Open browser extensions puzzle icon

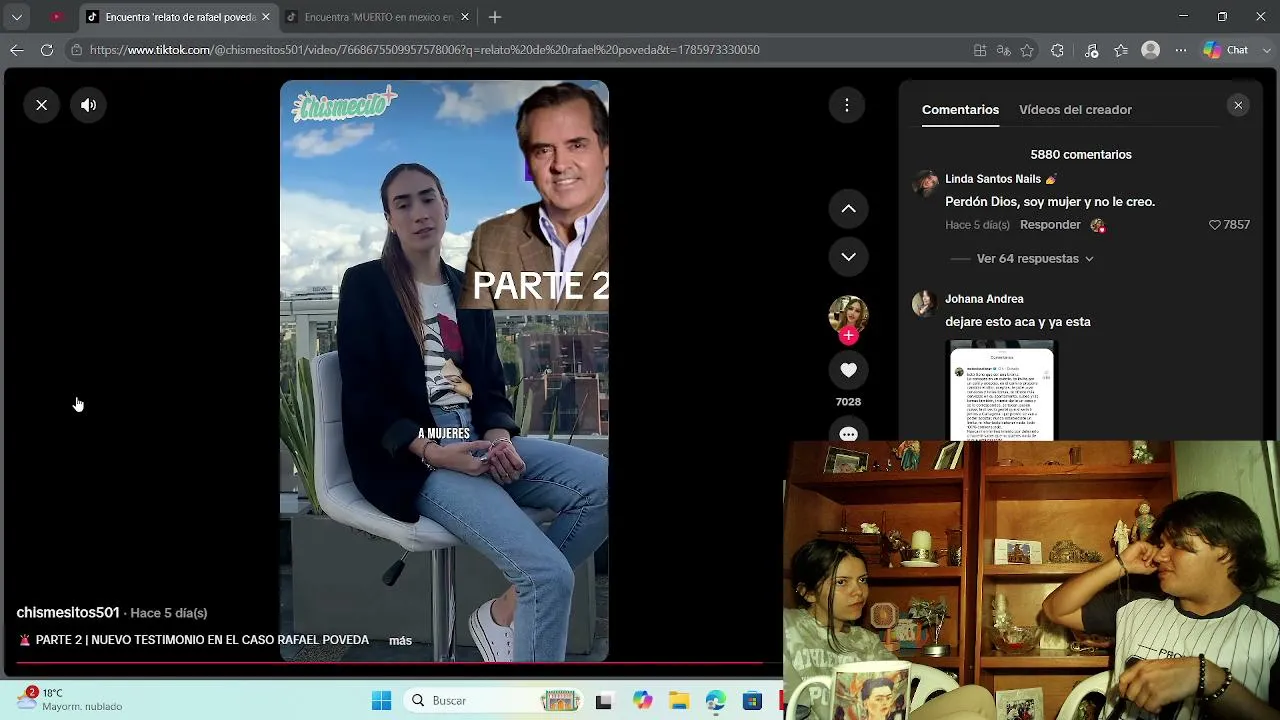(x=1057, y=50)
